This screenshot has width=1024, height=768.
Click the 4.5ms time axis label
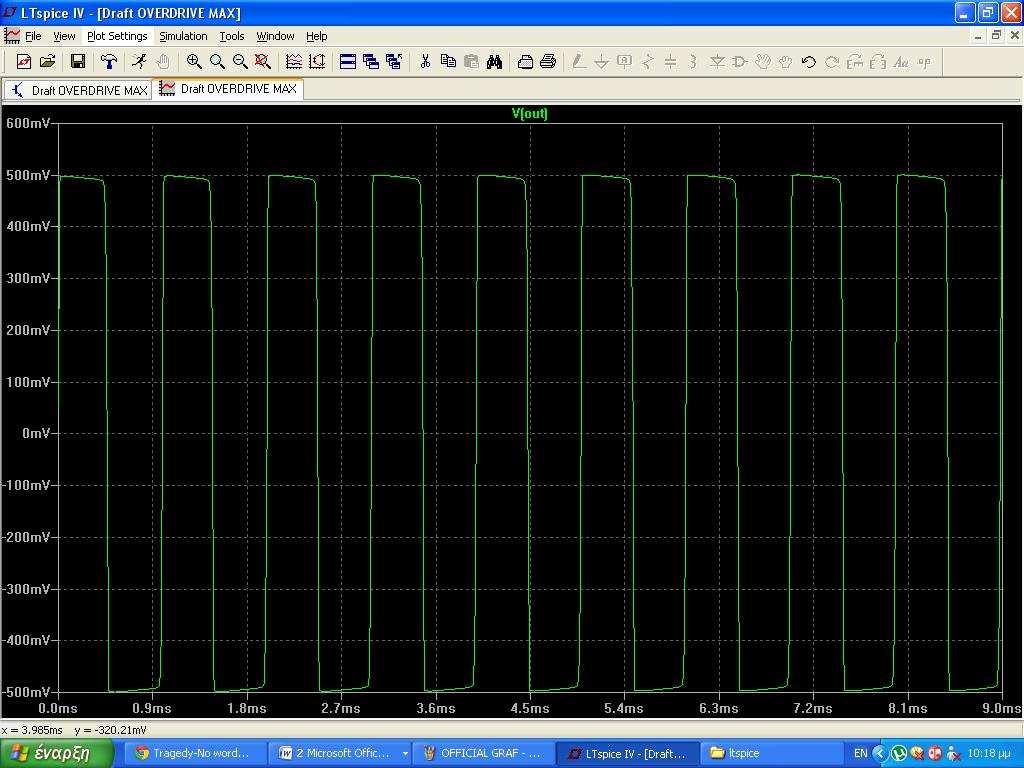point(530,708)
